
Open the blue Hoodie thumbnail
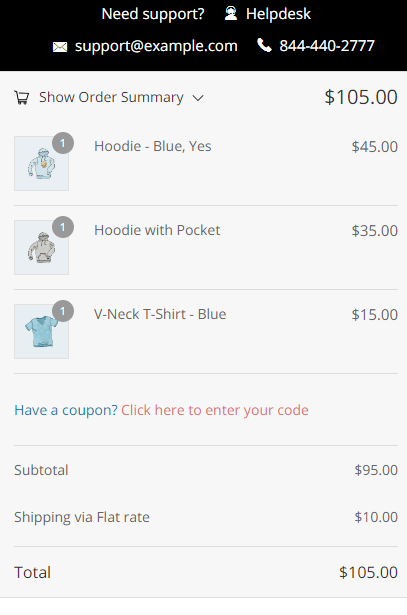click(42, 164)
